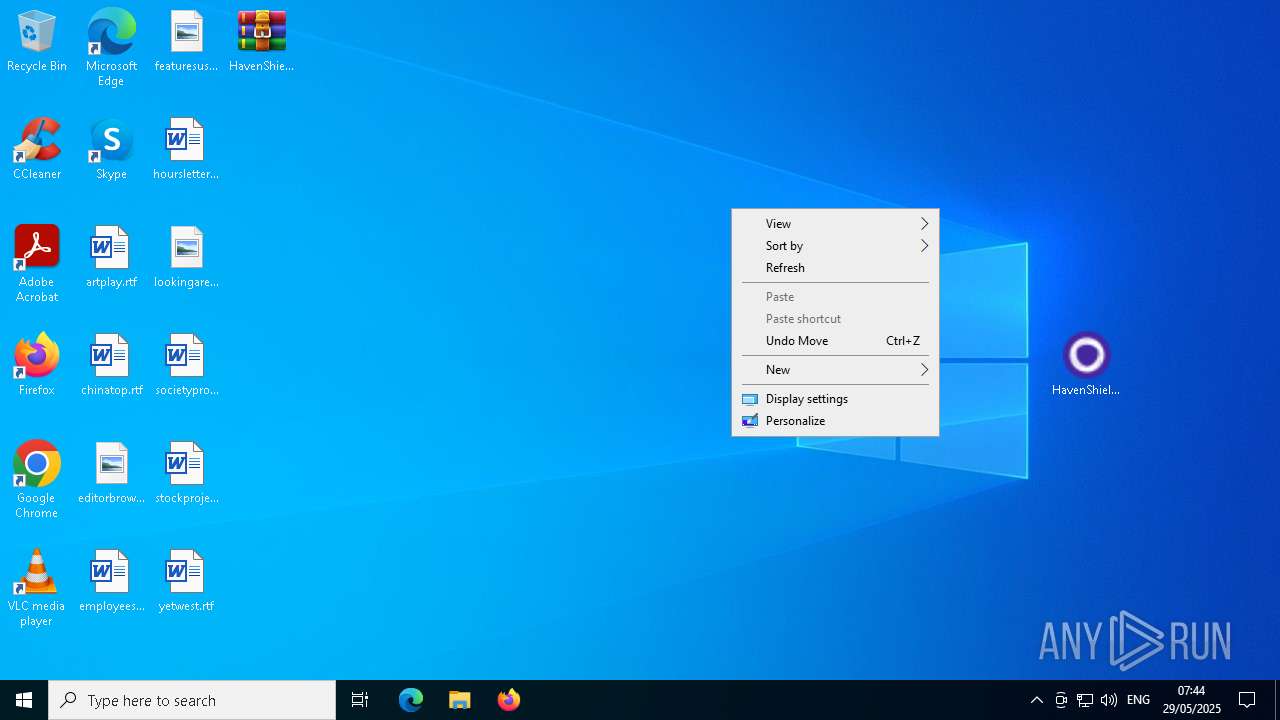Expand the View submenu
The width and height of the screenshot is (1280, 720).
click(x=835, y=224)
